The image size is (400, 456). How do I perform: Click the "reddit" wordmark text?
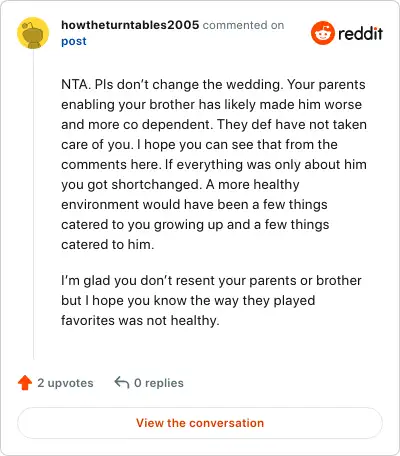click(x=360, y=33)
